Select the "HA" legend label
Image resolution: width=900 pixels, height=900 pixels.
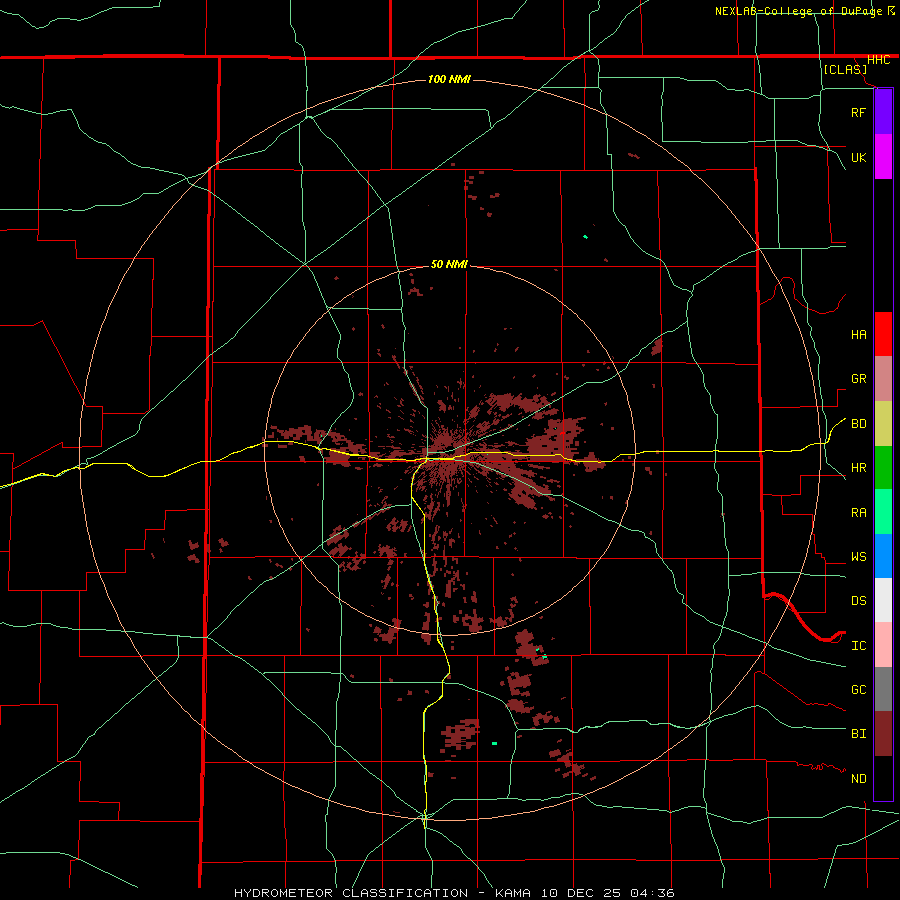858,335
